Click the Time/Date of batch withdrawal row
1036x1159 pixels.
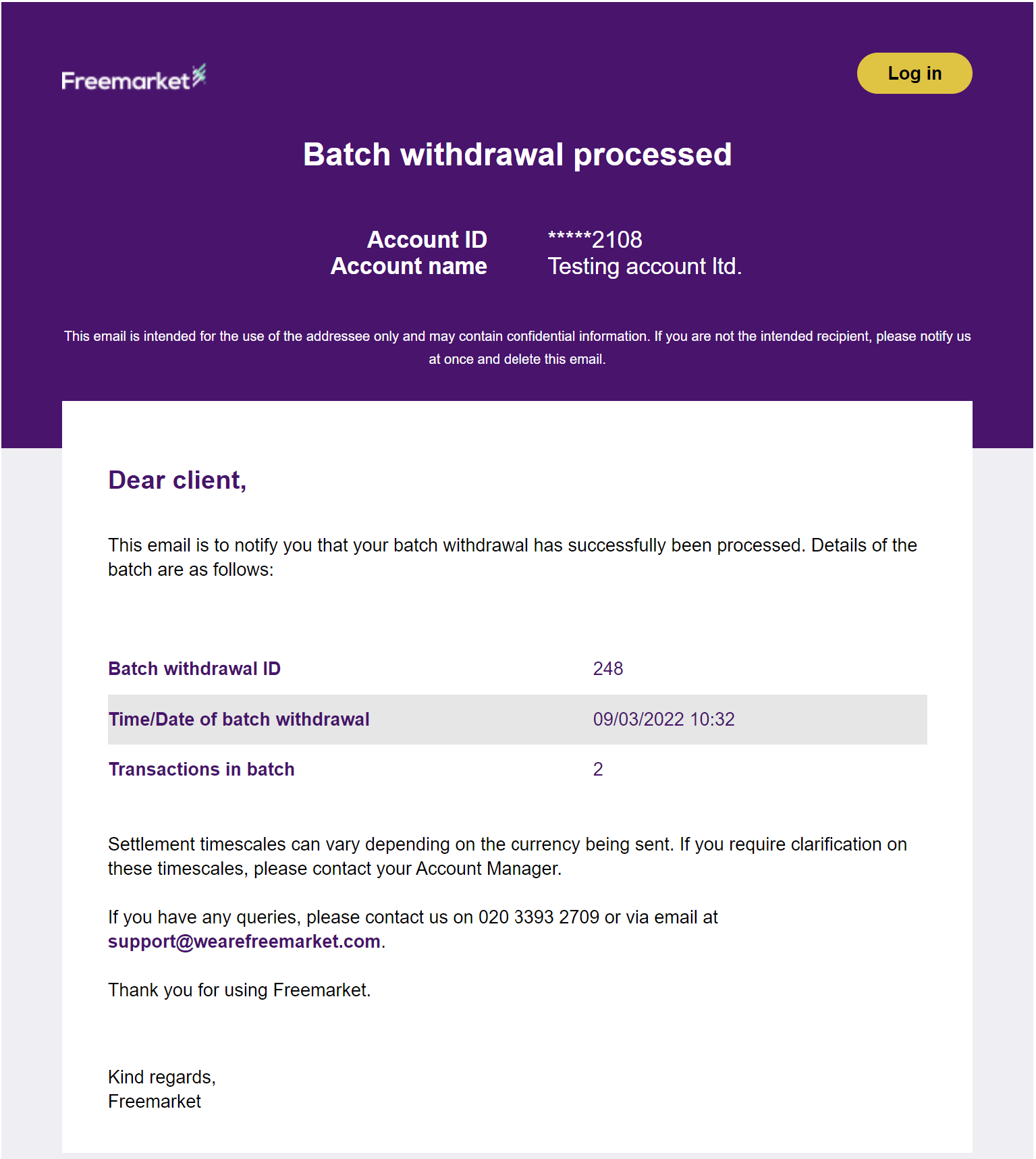point(518,720)
